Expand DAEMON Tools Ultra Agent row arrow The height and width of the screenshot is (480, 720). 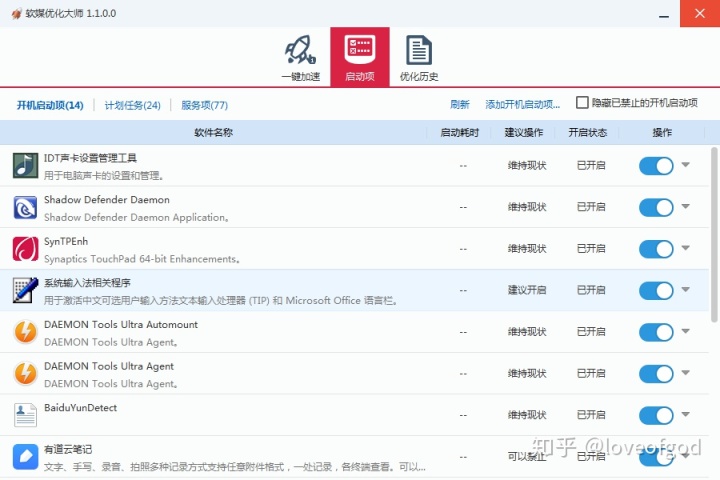coord(686,372)
